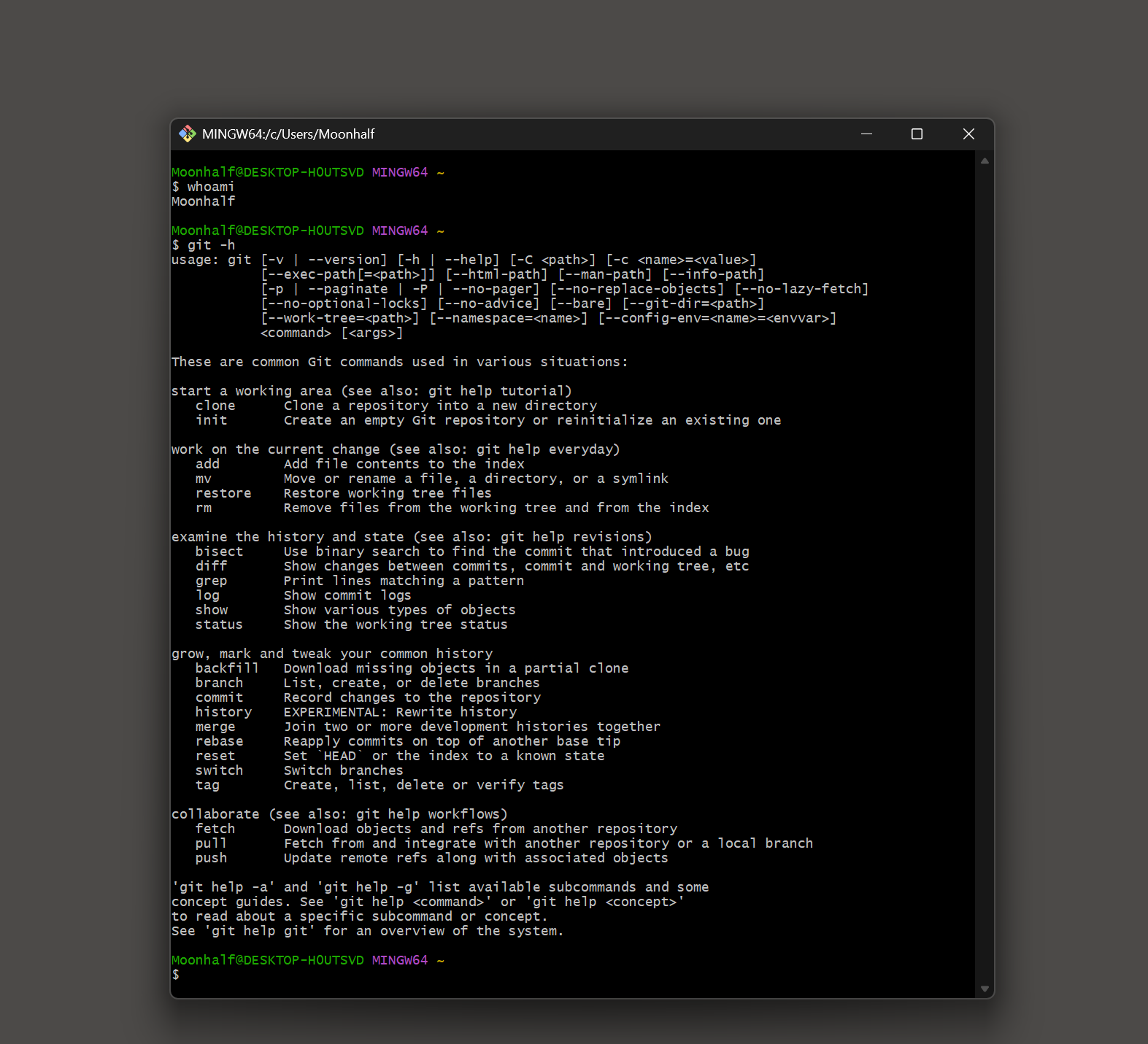This screenshot has width=1148, height=1044.
Task: Click the "'git help -a' and 'git help -g'" line
Action: (x=440, y=887)
